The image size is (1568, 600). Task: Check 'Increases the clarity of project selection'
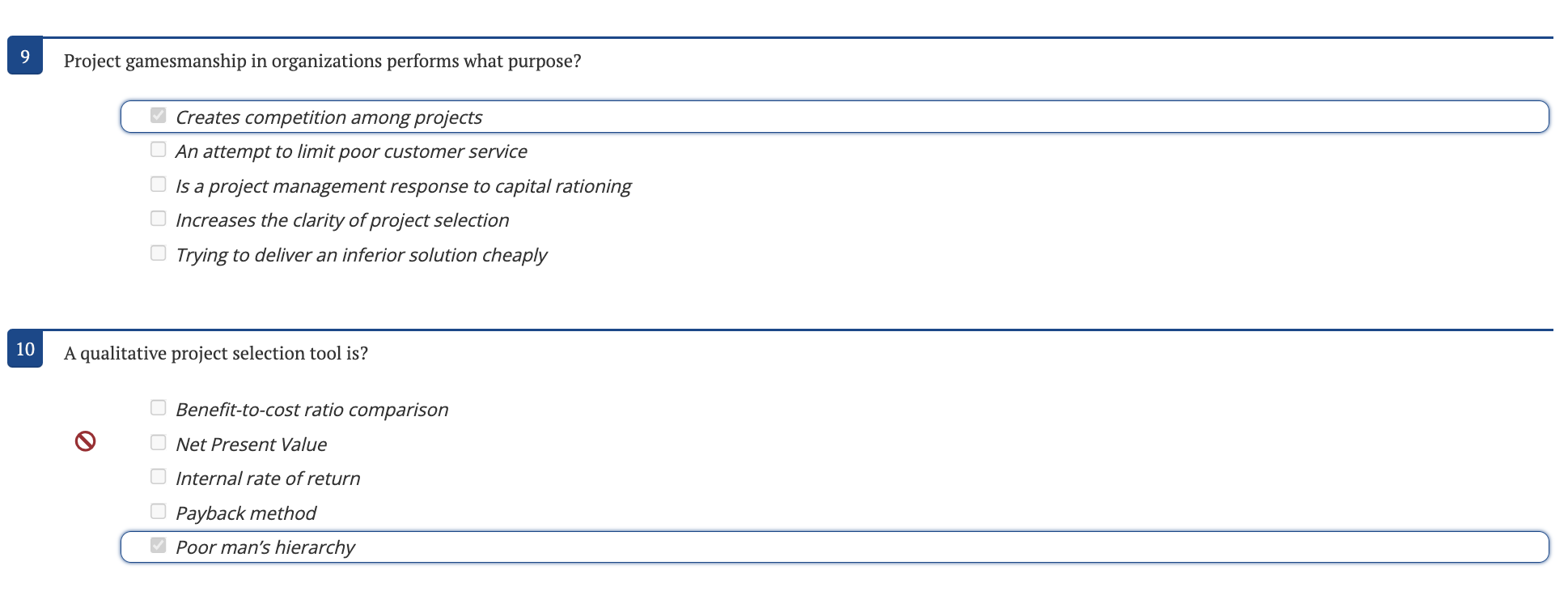pos(157,218)
